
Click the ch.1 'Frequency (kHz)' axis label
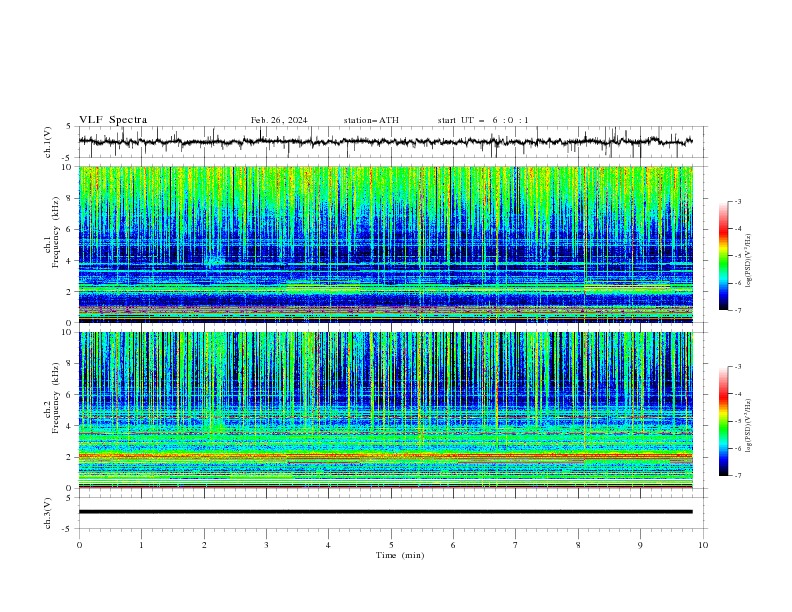(x=56, y=232)
